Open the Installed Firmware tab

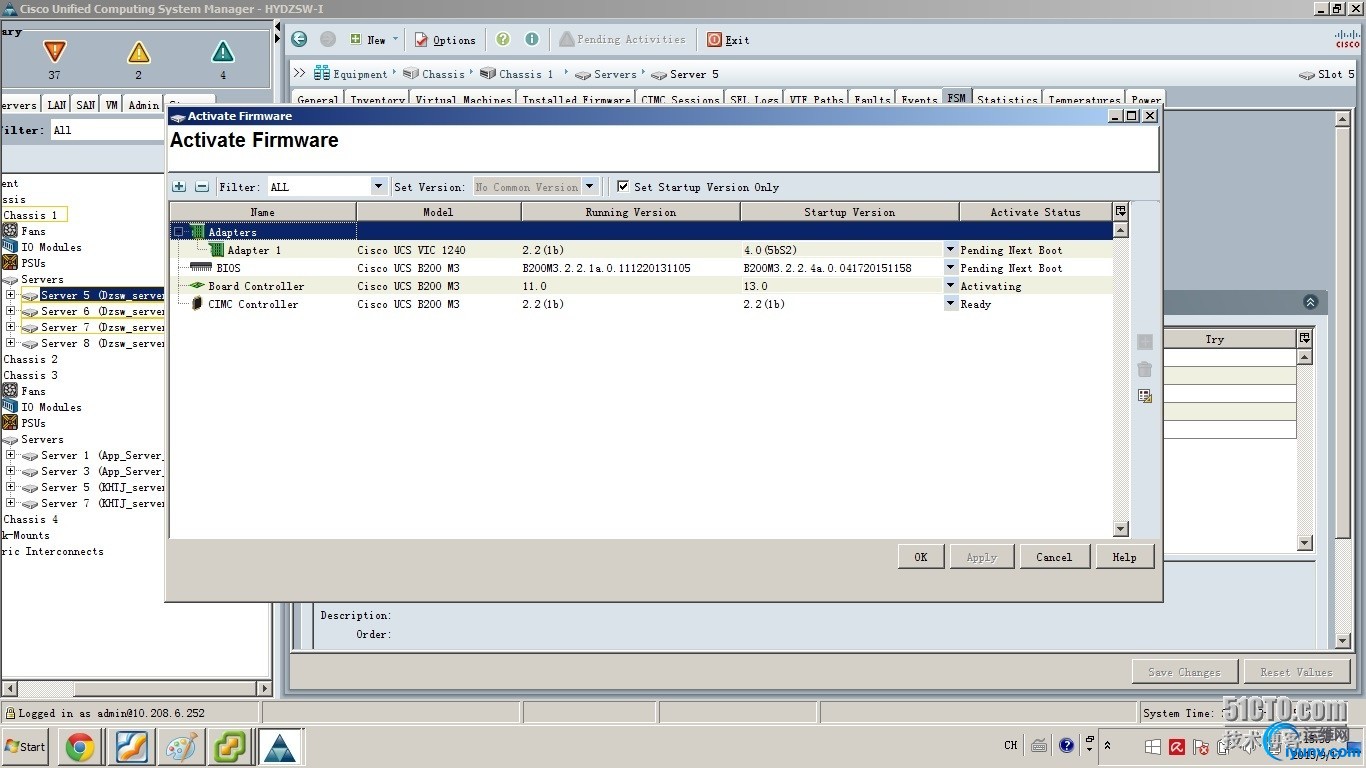click(576, 99)
